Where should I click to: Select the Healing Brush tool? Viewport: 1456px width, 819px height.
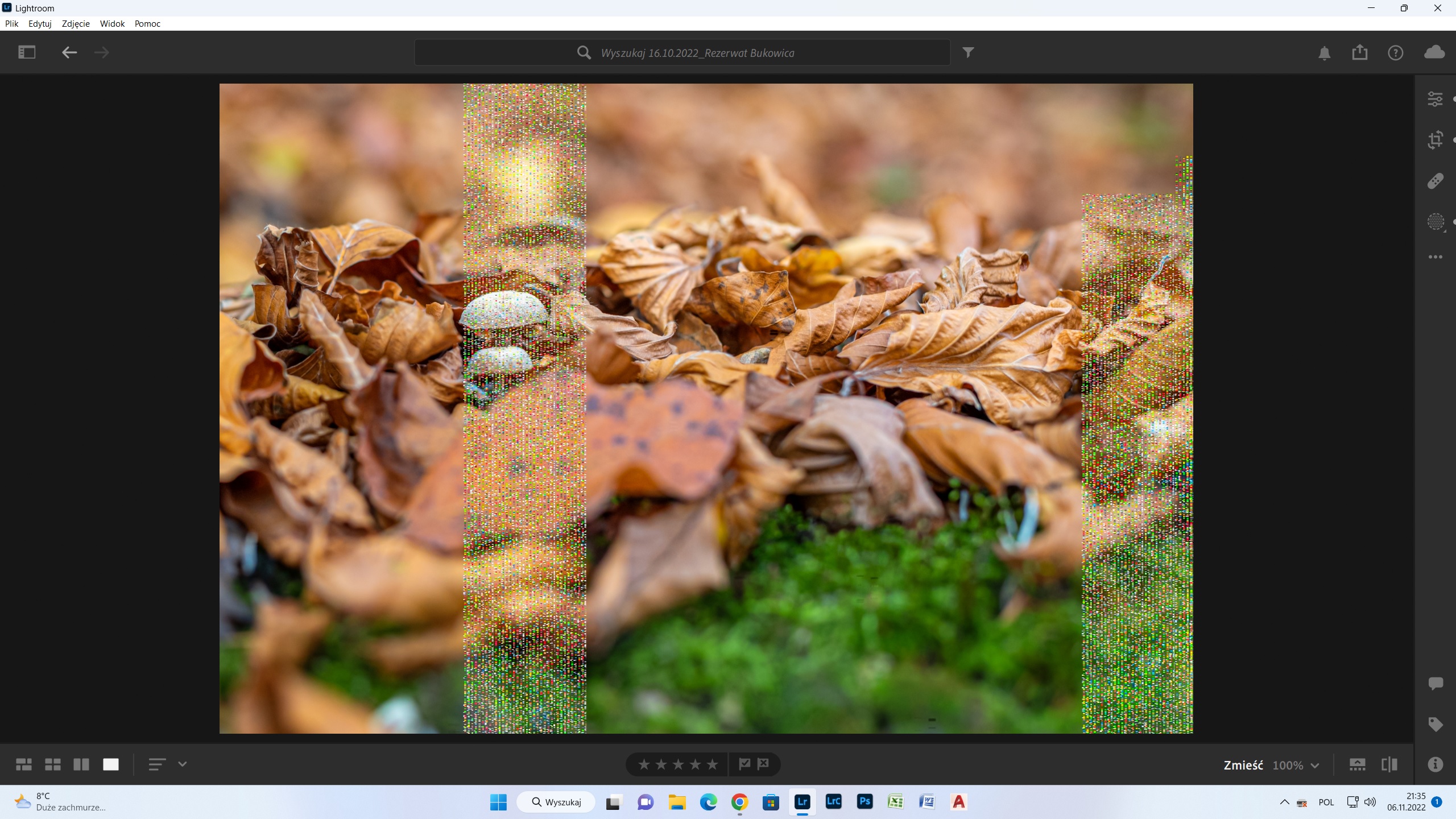coord(1436,180)
